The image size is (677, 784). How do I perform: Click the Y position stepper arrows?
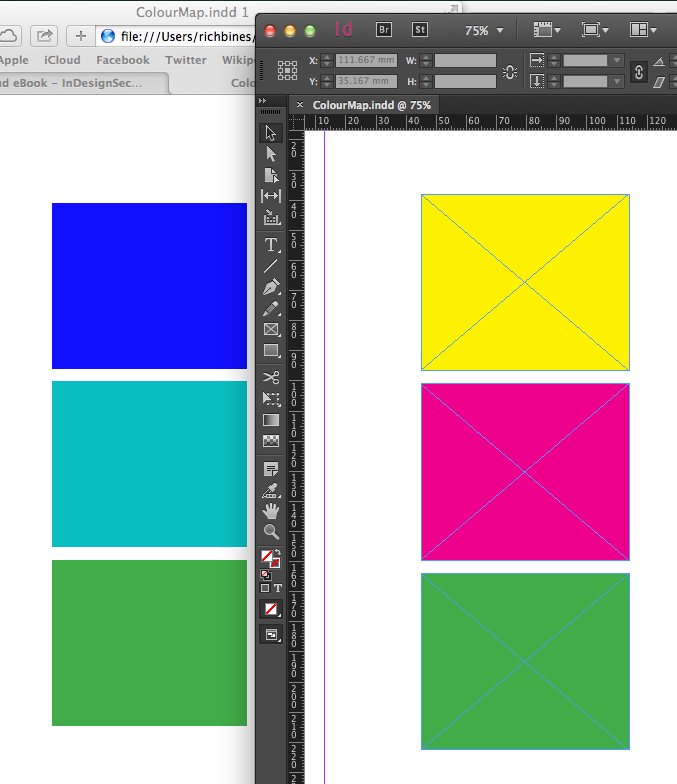coord(327,81)
